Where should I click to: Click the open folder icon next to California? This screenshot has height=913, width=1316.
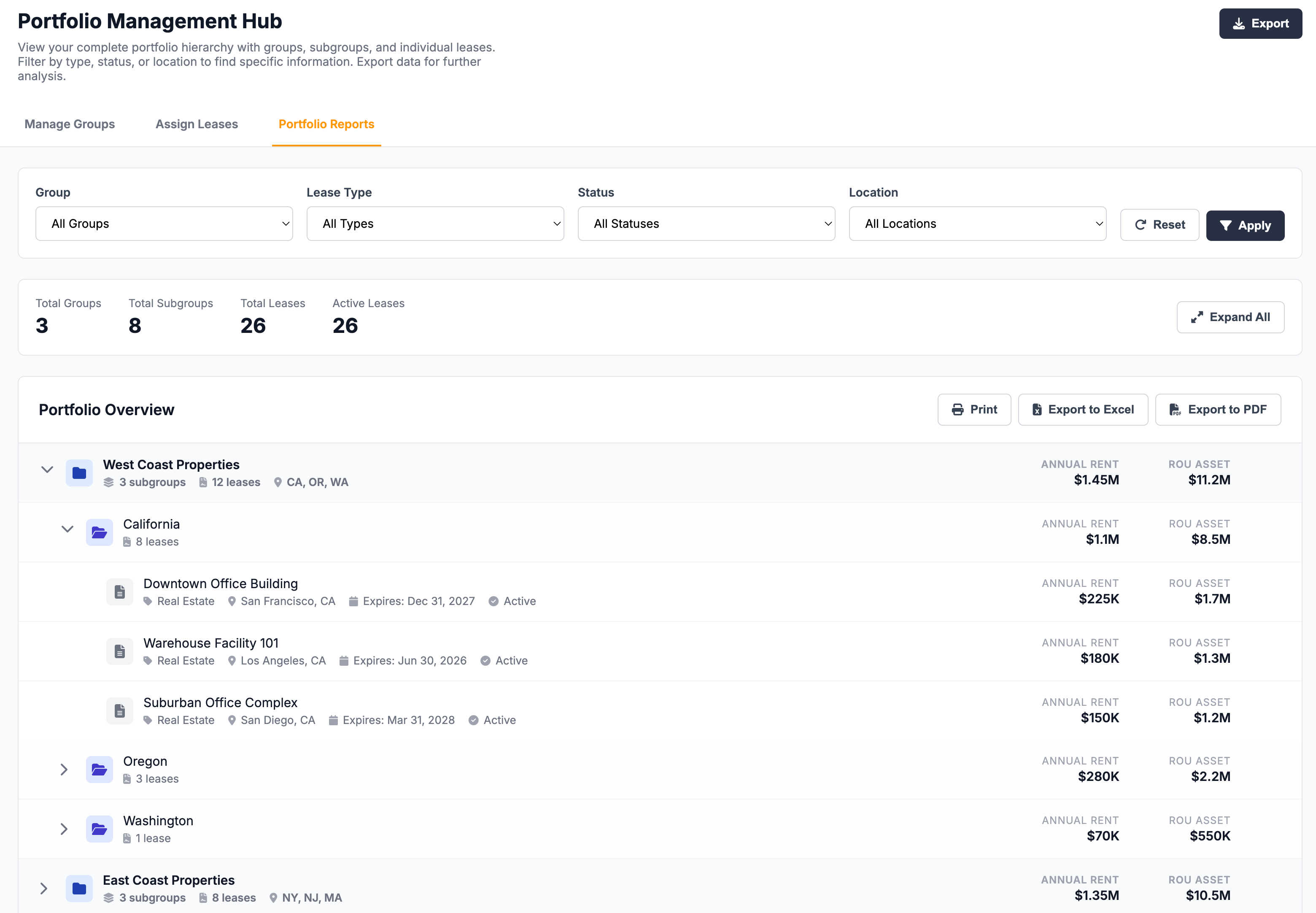[x=99, y=532]
